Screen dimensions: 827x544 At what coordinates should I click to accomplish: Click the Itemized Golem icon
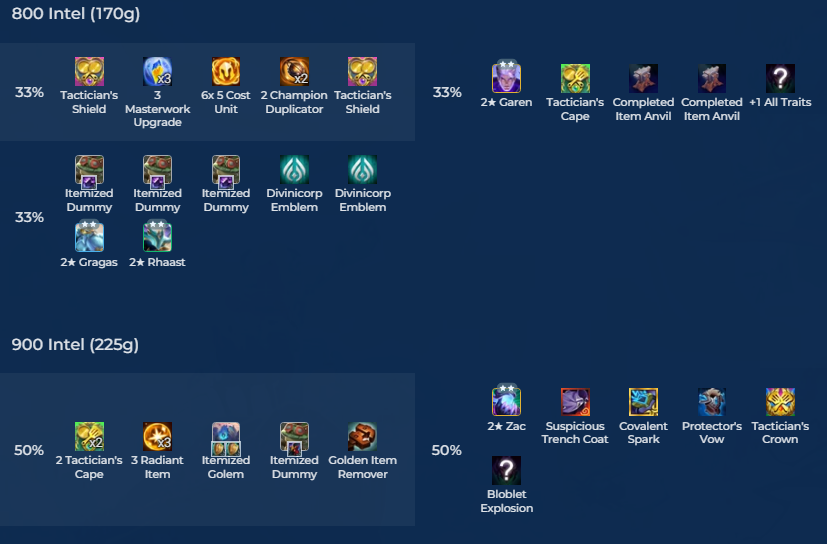click(226, 438)
